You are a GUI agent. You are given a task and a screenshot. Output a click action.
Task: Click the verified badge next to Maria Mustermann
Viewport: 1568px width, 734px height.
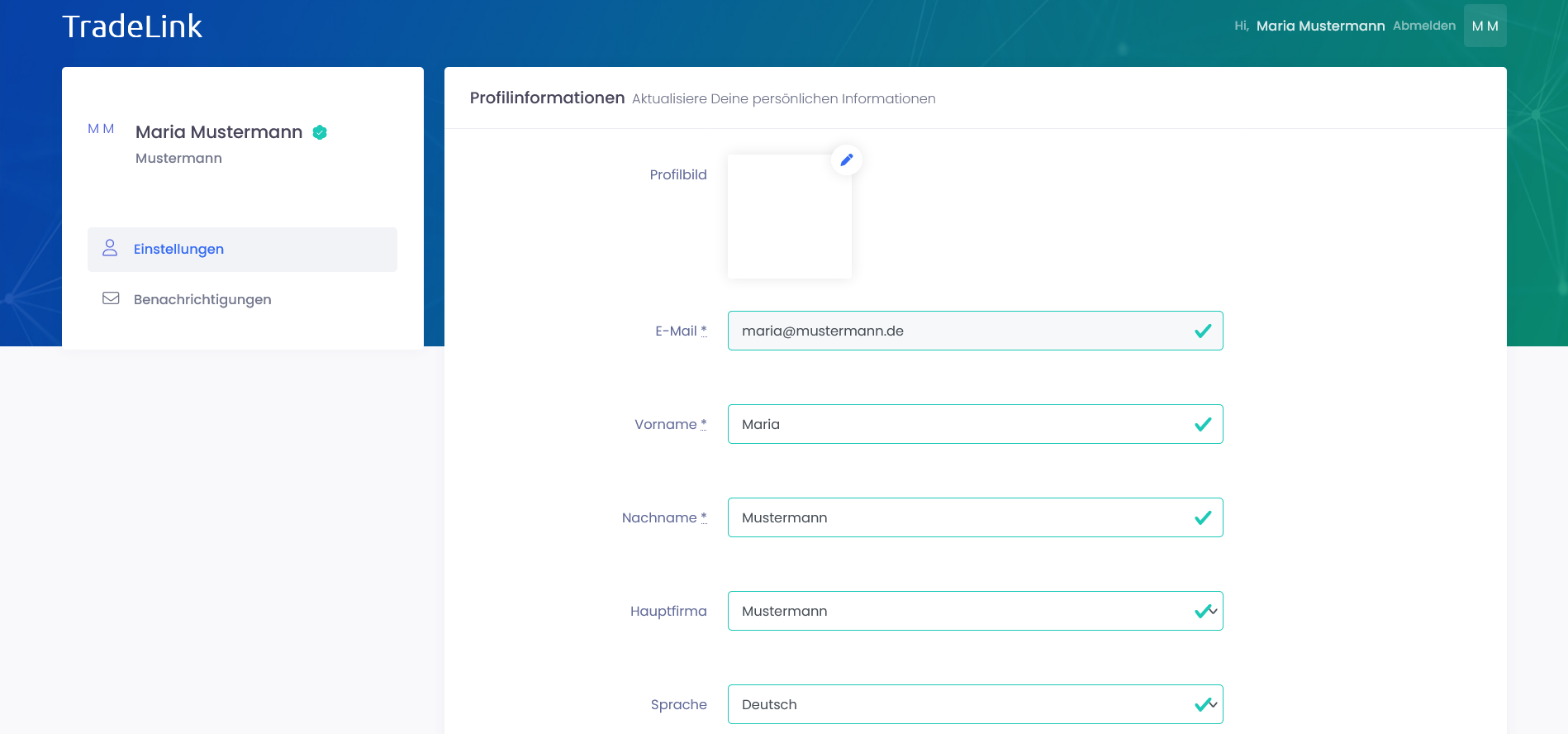tap(320, 132)
